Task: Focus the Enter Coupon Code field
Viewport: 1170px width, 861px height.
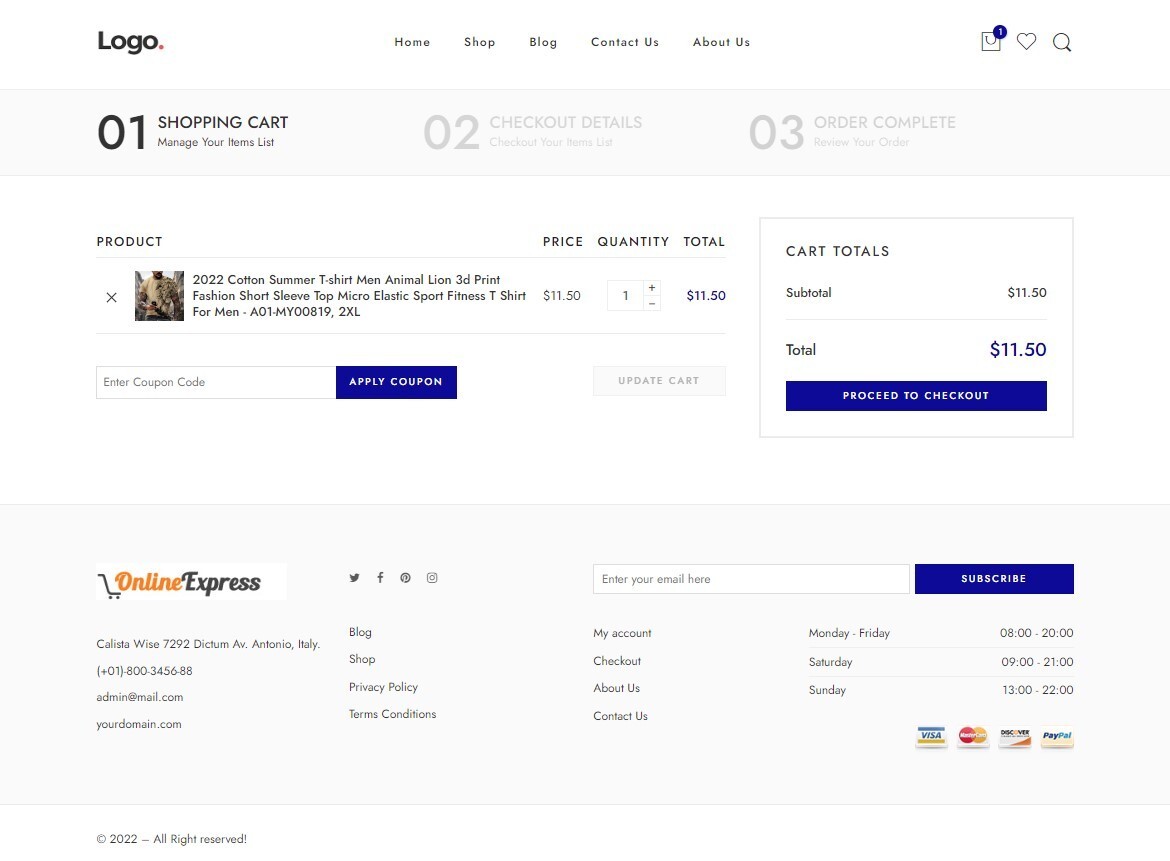Action: tap(216, 382)
